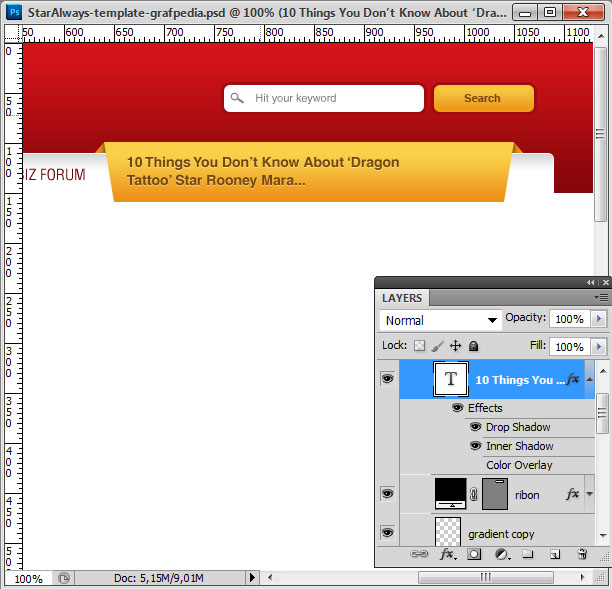This screenshot has width=612, height=589.
Task: Click Layers panel scrollbar up arrow
Action: click(x=603, y=370)
